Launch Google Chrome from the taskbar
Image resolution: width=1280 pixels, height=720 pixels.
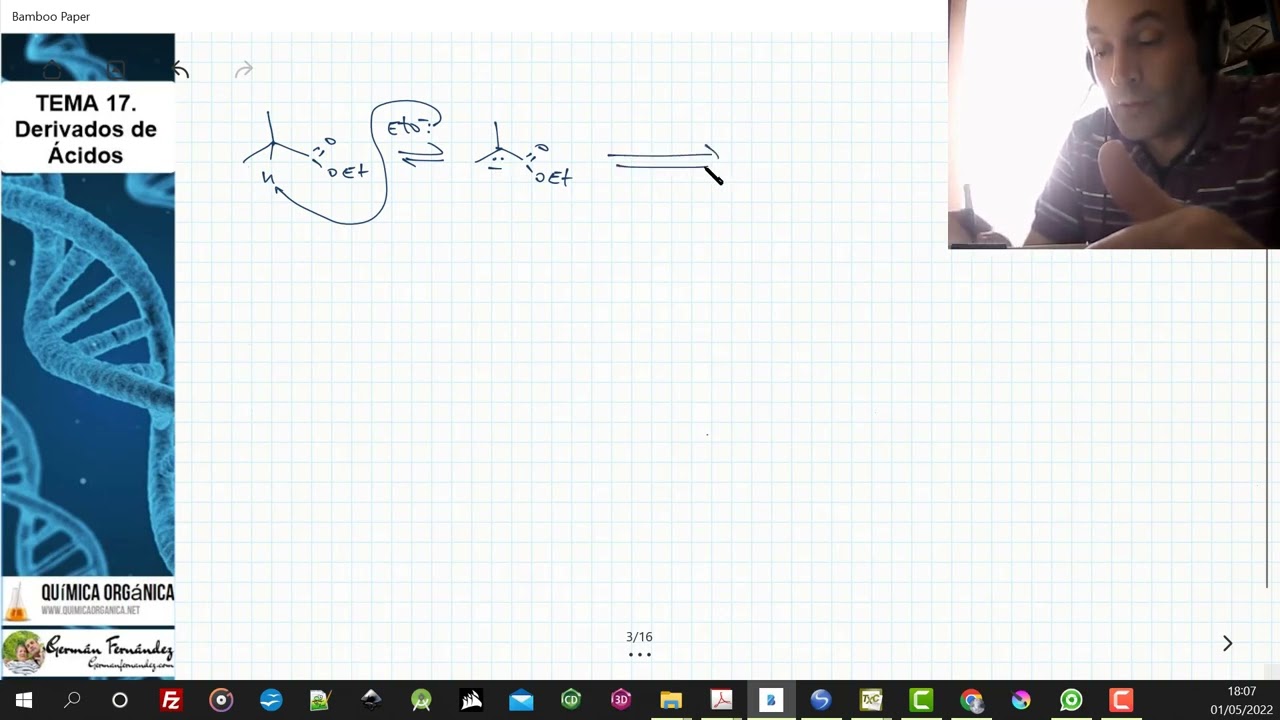(971, 700)
